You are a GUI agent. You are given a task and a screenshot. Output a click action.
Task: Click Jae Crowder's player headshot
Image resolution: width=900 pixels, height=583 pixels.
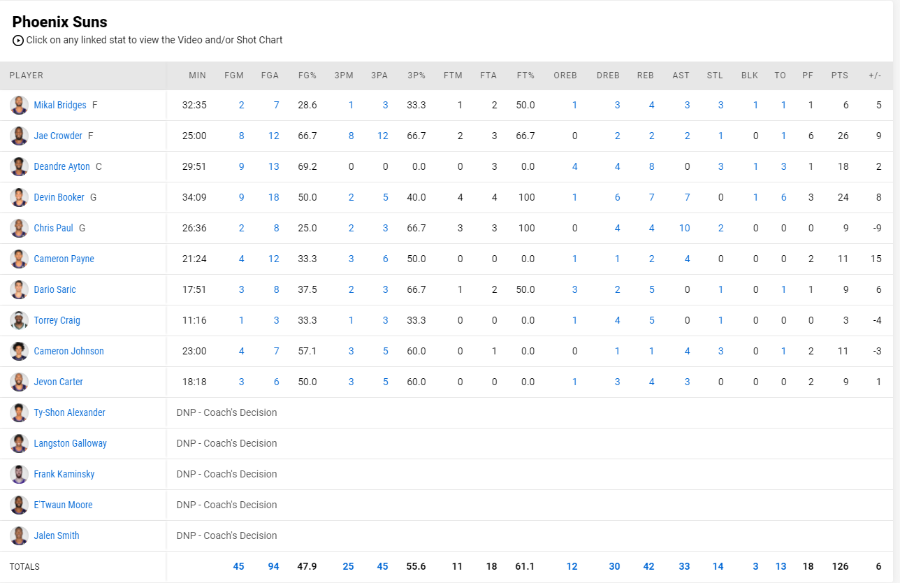click(x=19, y=136)
